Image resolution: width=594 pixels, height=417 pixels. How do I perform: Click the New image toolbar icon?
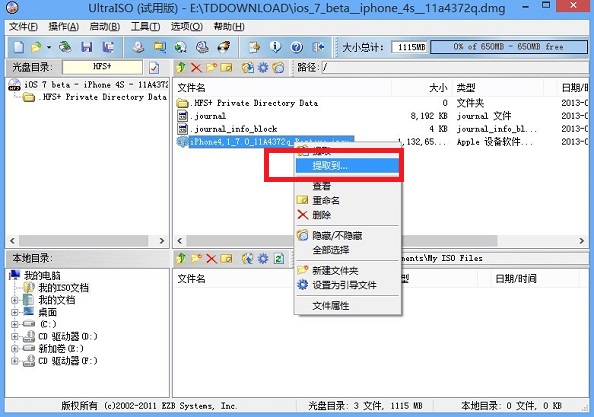[x=18, y=47]
